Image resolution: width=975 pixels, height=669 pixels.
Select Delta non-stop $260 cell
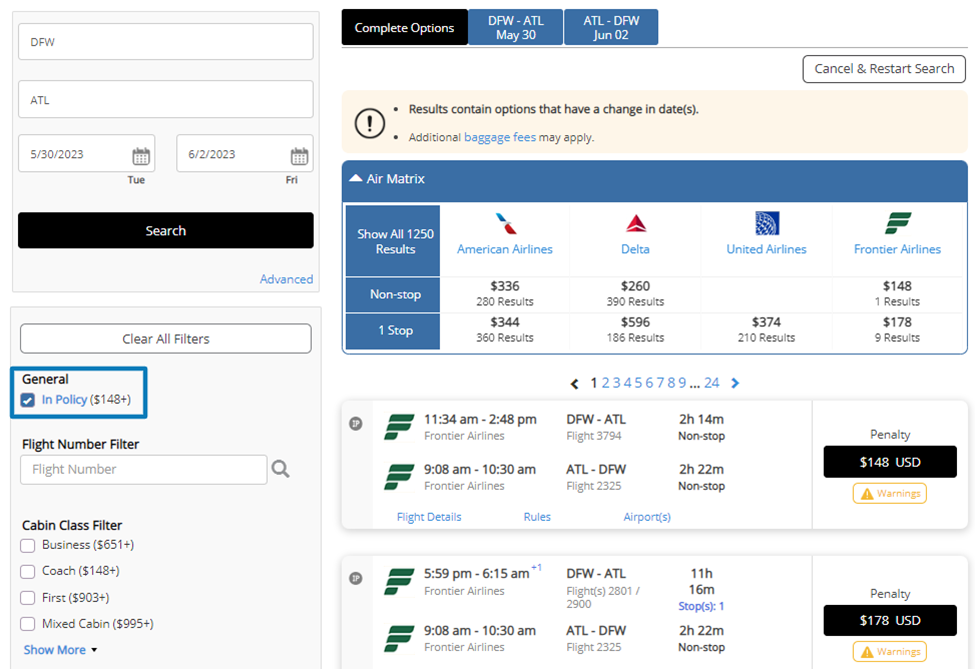point(635,293)
